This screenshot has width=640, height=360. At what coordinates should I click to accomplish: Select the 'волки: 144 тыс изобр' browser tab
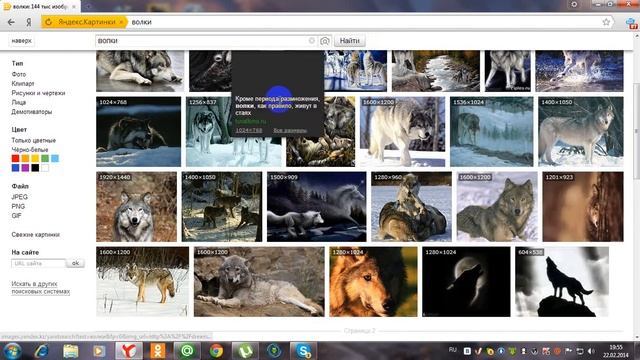(x=40, y=7)
